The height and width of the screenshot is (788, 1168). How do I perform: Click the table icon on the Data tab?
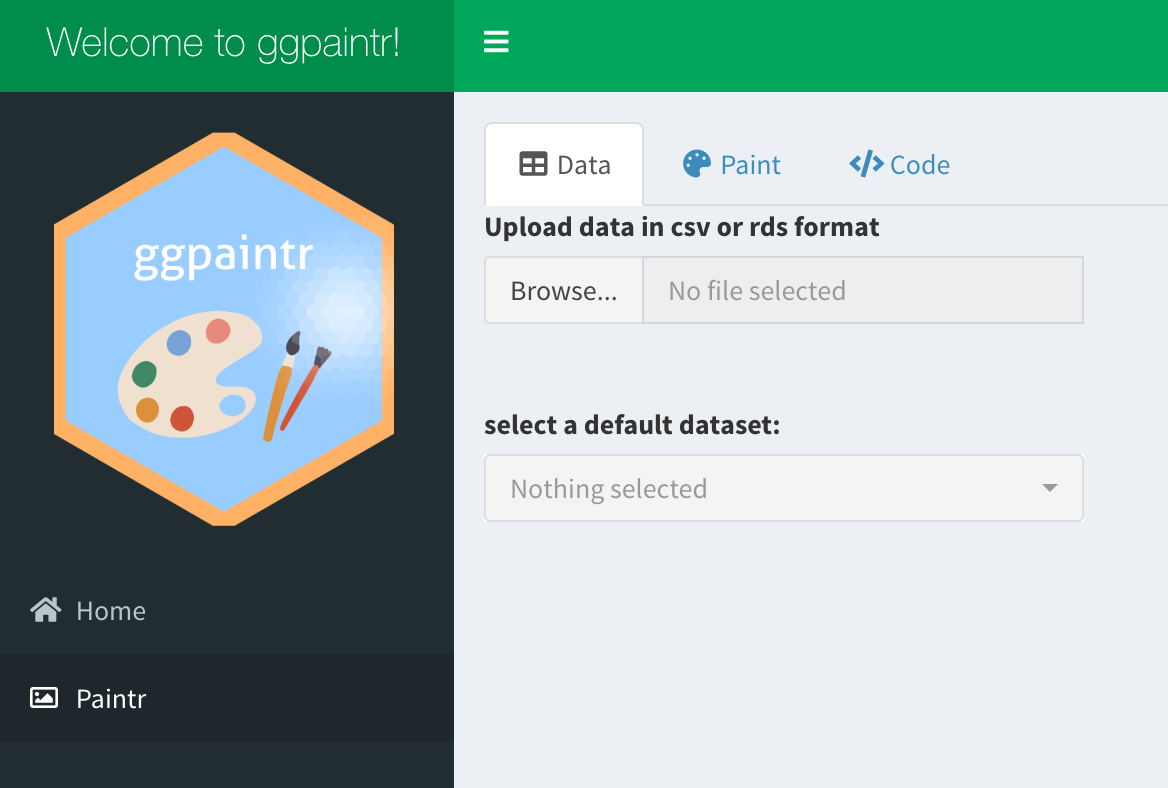[533, 165]
